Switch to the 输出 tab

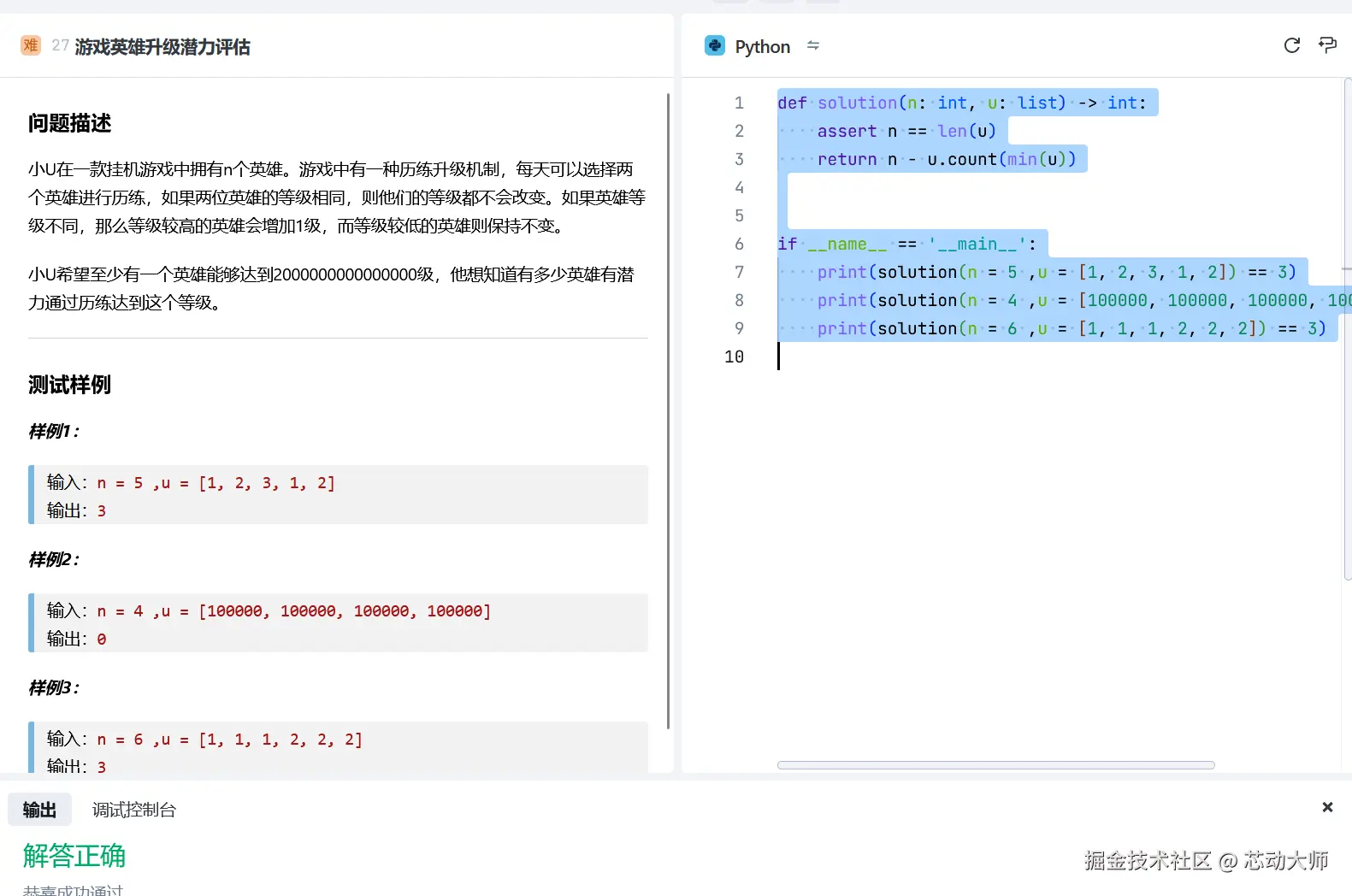click(x=39, y=810)
